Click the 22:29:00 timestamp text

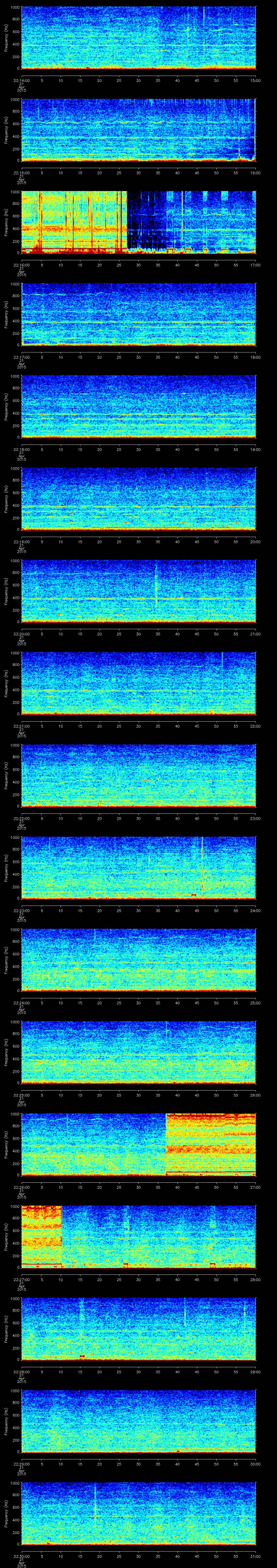coord(21,1464)
